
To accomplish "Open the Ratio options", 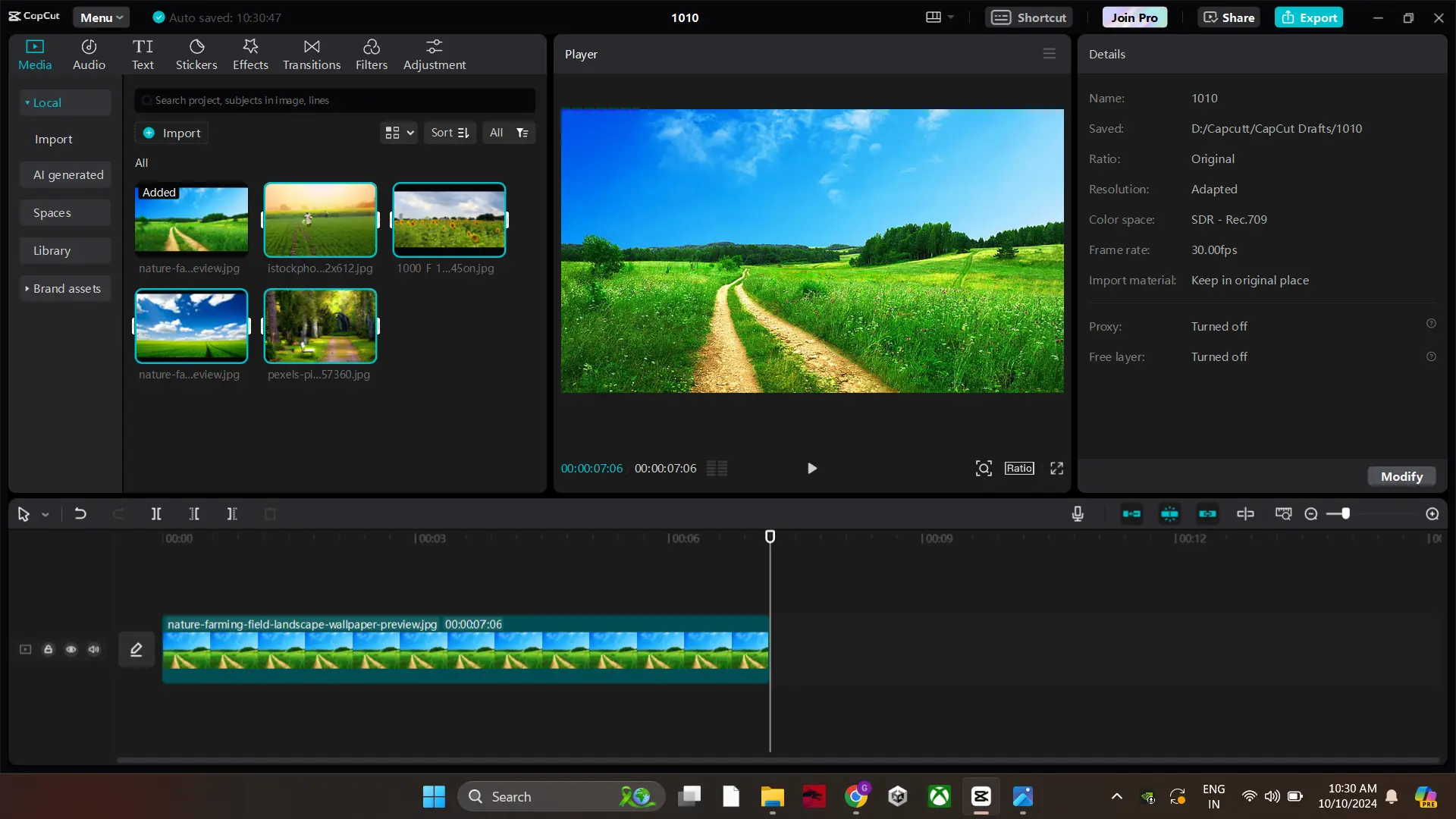I will [x=1019, y=469].
